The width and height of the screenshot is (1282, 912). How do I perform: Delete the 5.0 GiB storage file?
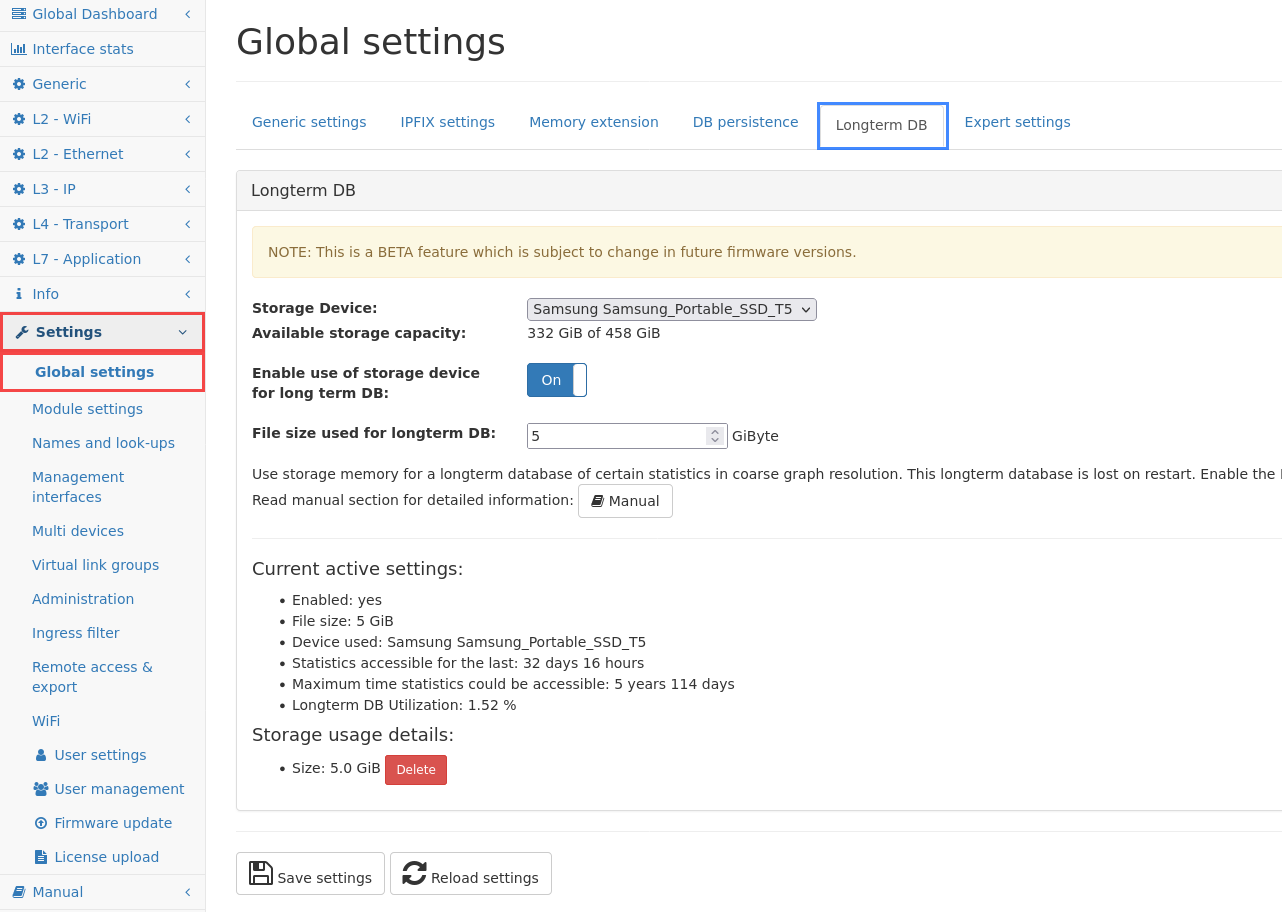click(x=416, y=770)
